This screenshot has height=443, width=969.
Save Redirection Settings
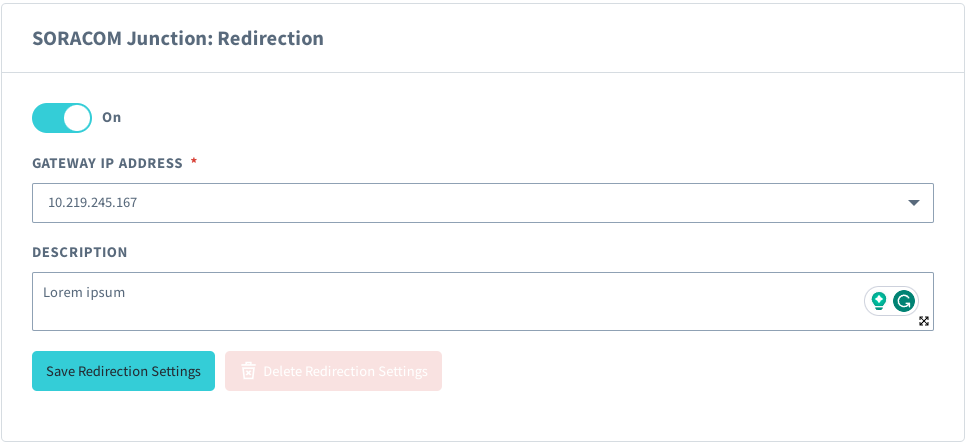[123, 371]
